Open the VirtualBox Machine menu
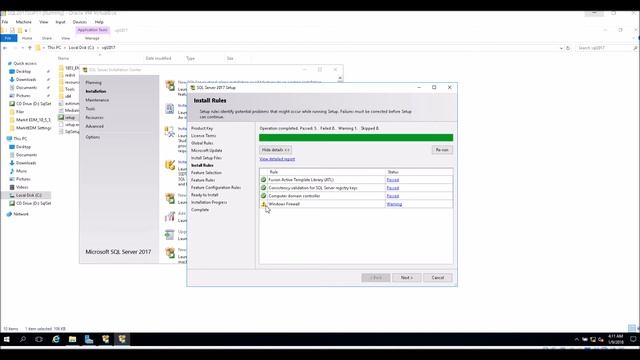The width and height of the screenshot is (640, 360). pyautogui.click(x=24, y=22)
